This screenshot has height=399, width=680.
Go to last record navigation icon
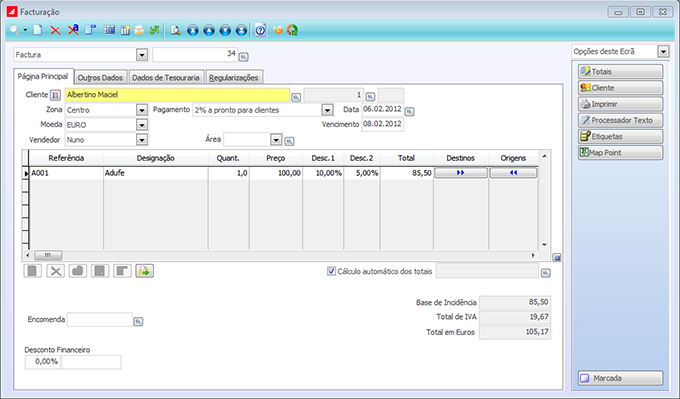(241, 30)
